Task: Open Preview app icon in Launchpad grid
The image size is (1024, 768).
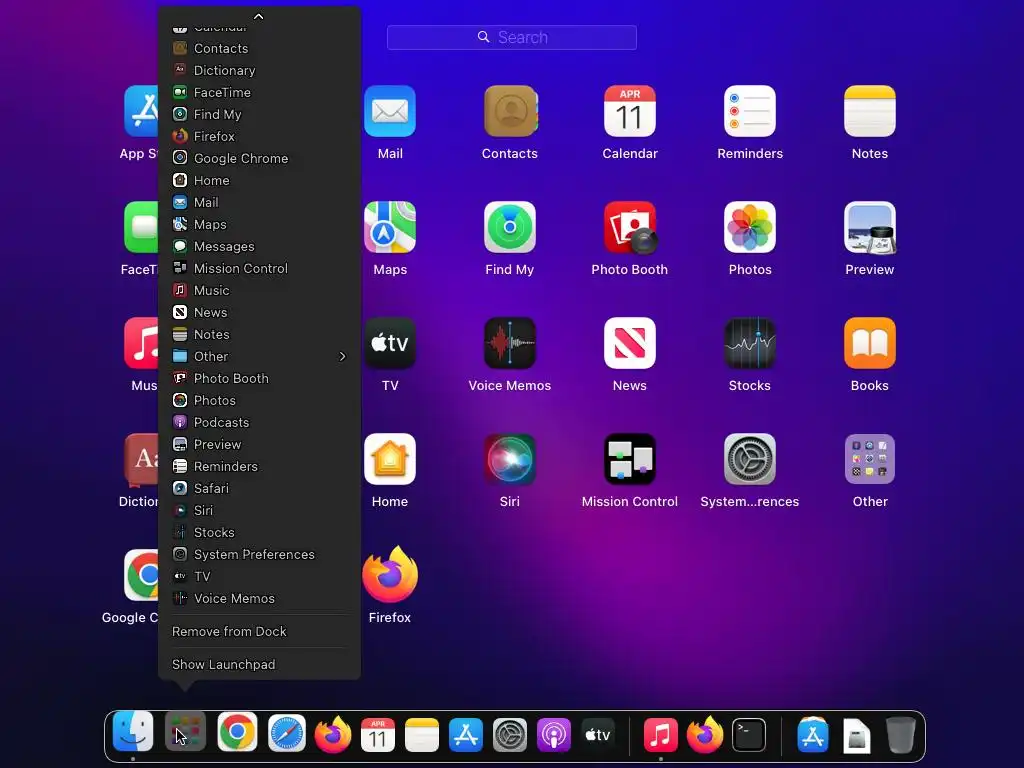Action: pyautogui.click(x=870, y=227)
